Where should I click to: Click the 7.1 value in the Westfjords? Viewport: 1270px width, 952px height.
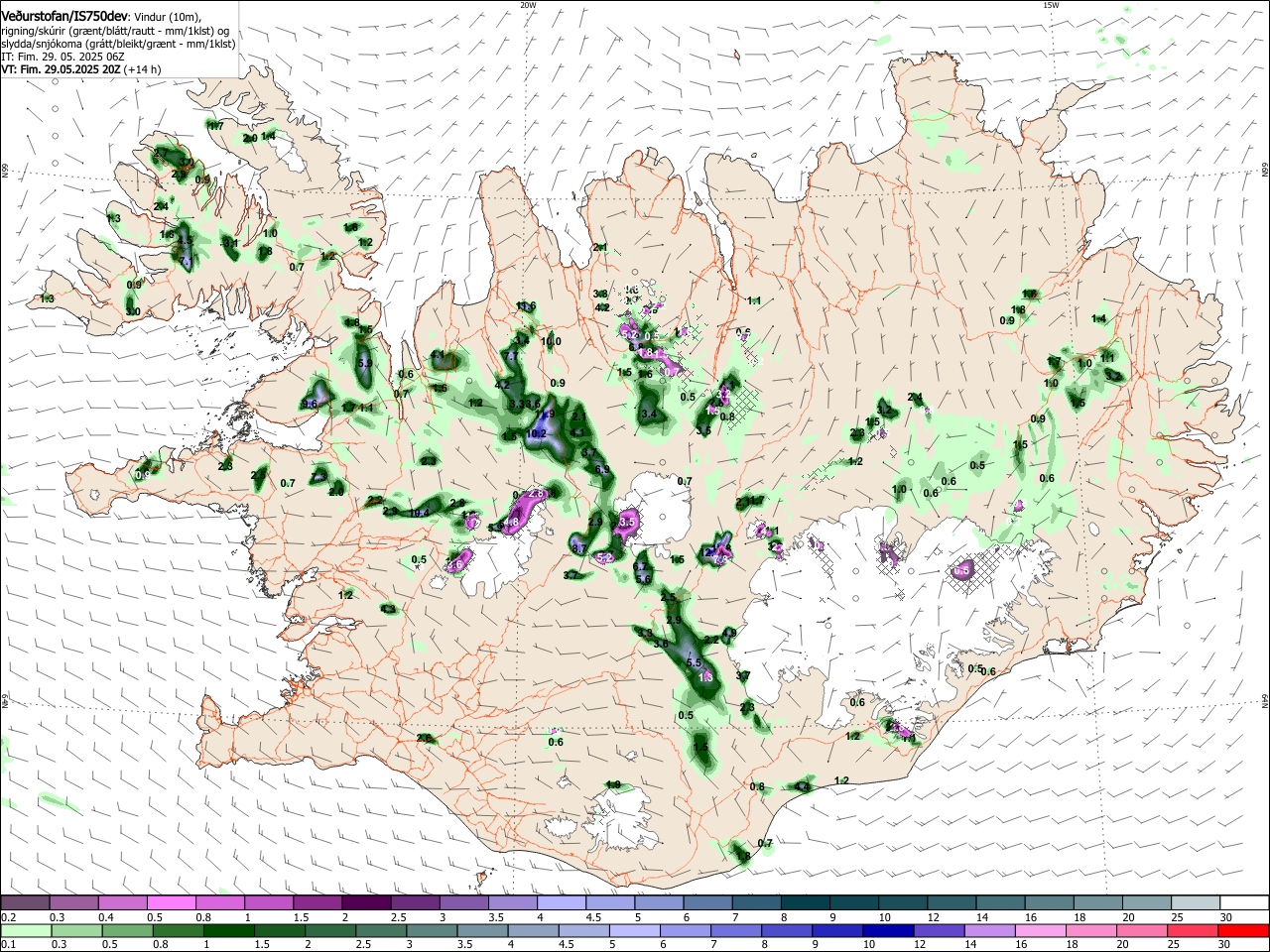pos(186,260)
